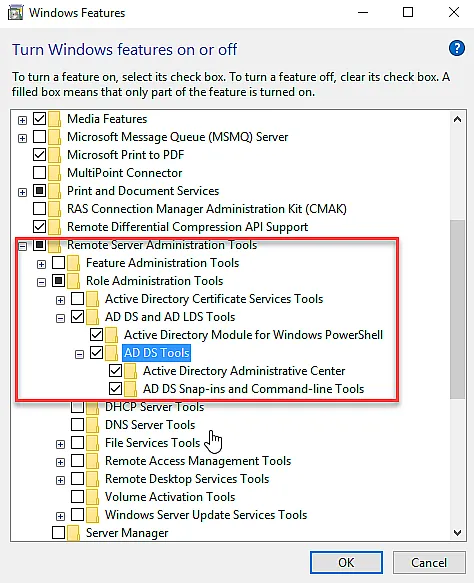Uncheck Active Directory Administrative Center checkbox
This screenshot has height=583, width=474.
point(115,370)
